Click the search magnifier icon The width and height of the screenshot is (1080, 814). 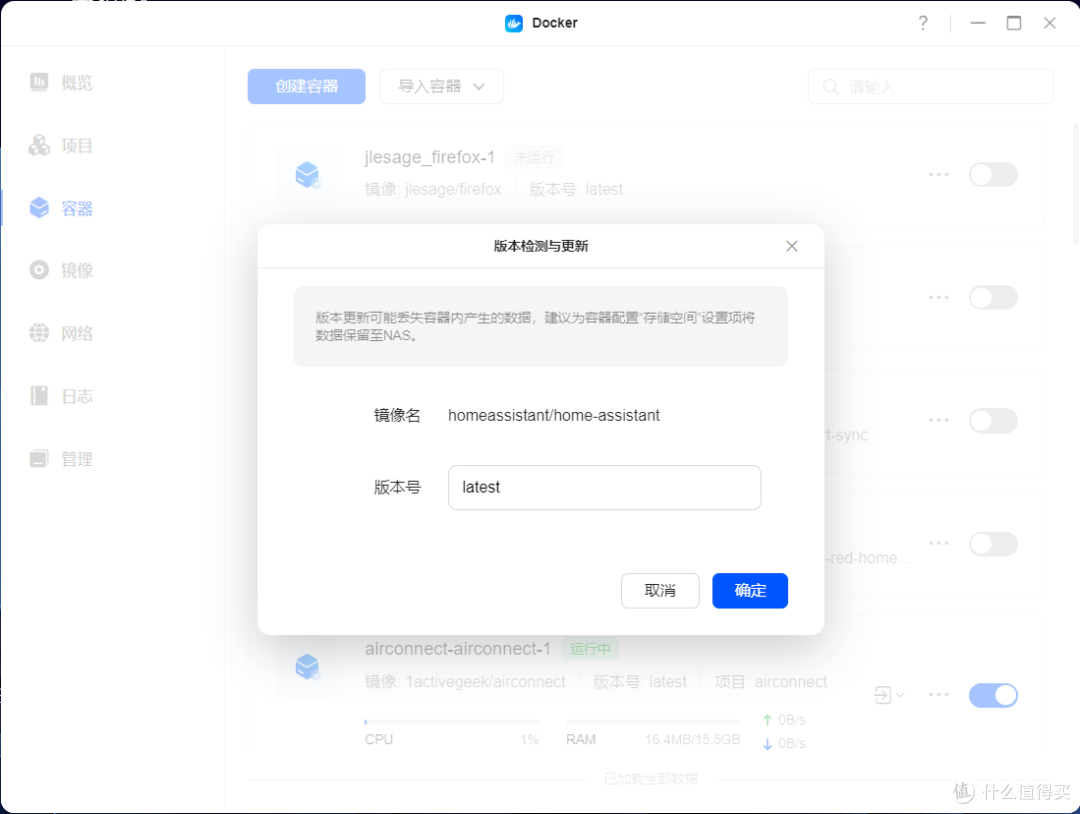(831, 87)
